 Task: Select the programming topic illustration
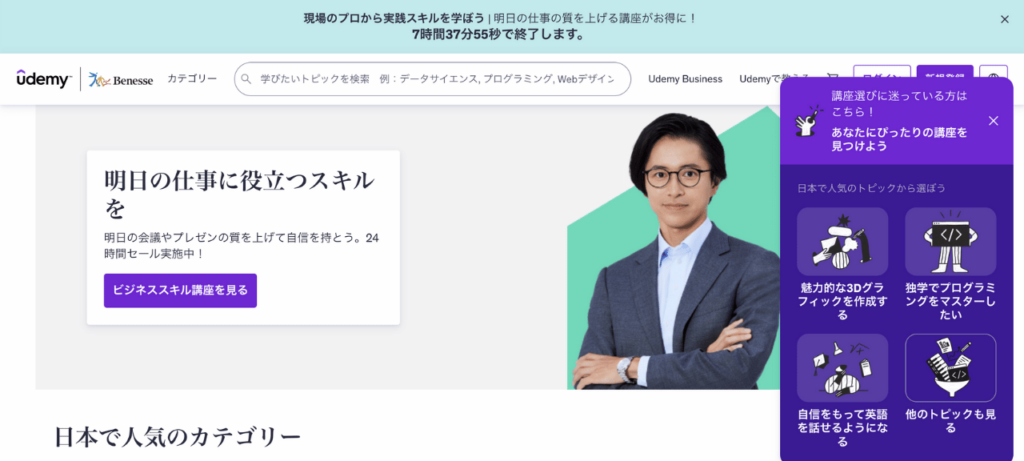950,241
